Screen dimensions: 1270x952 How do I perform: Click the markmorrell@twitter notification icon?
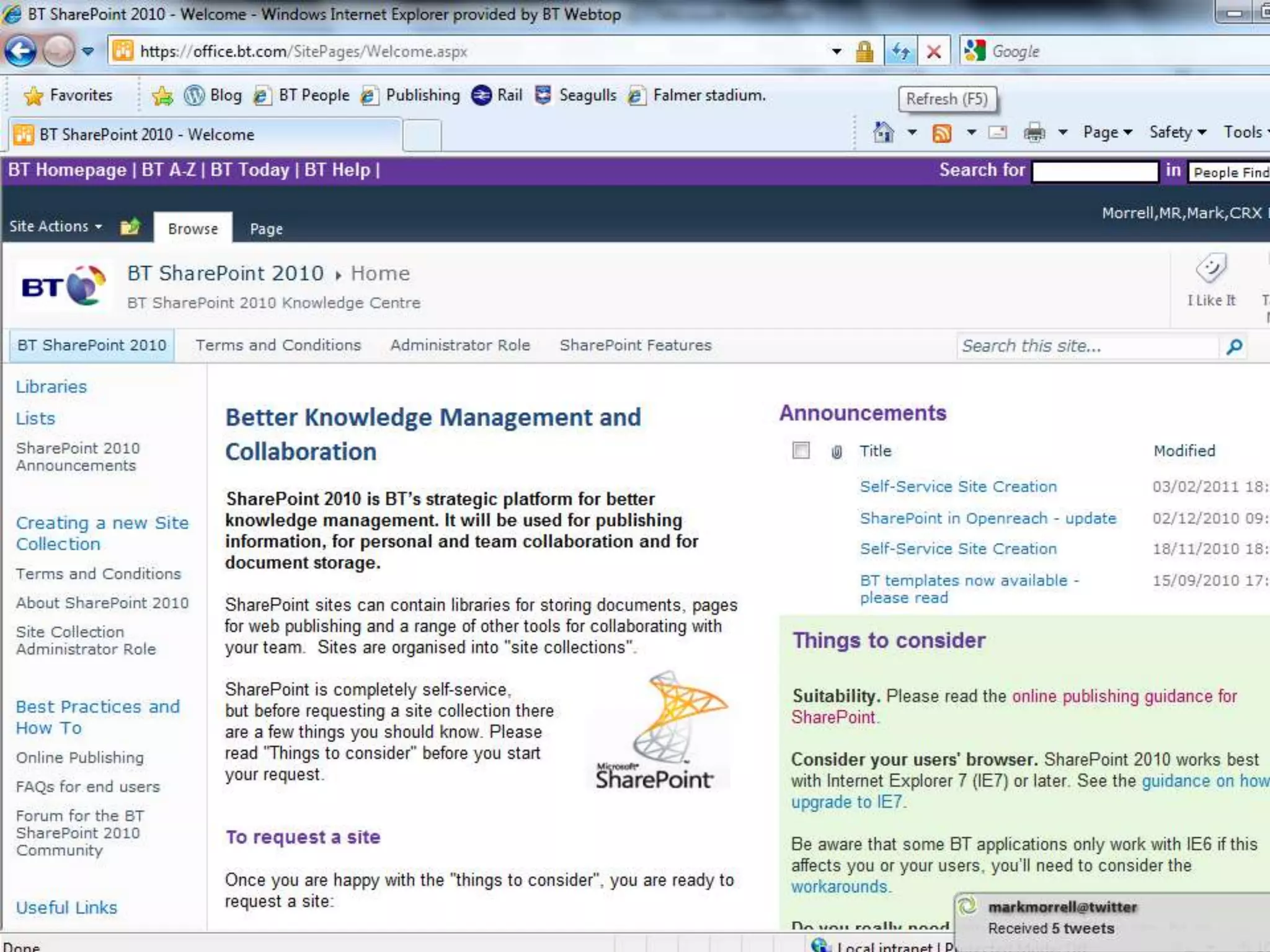[x=967, y=907]
